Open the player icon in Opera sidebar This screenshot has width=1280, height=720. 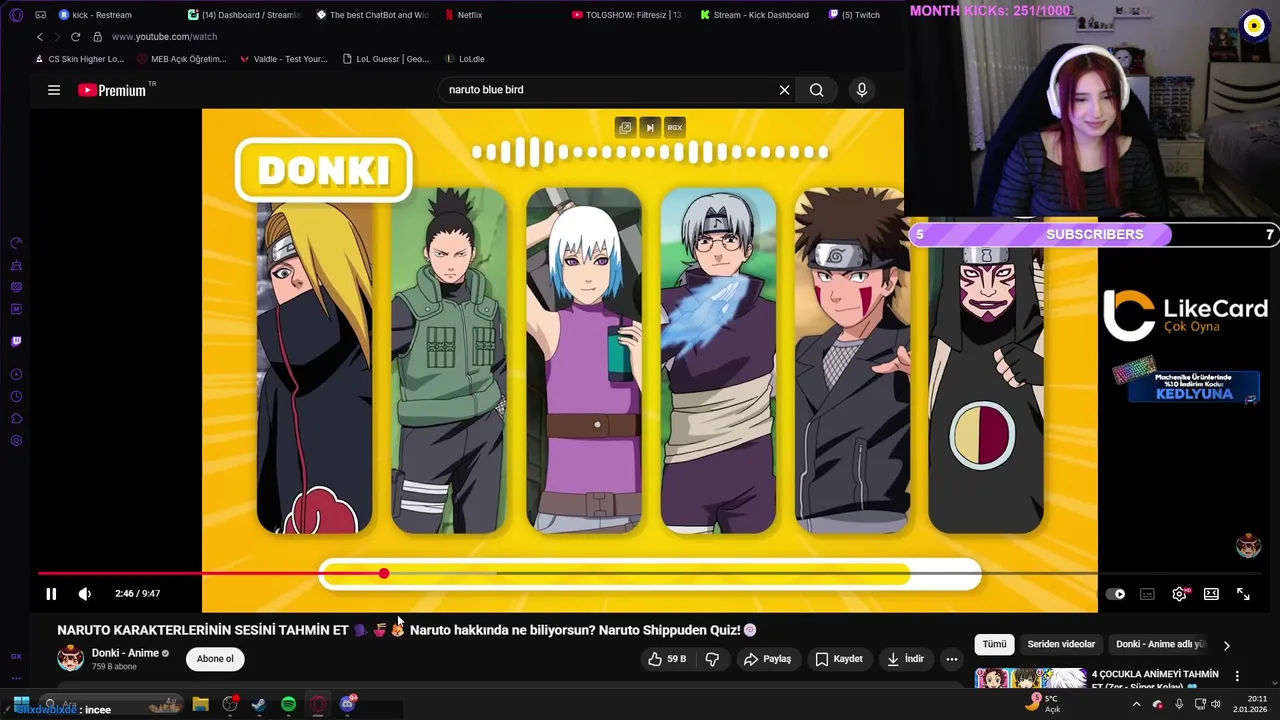[16, 375]
